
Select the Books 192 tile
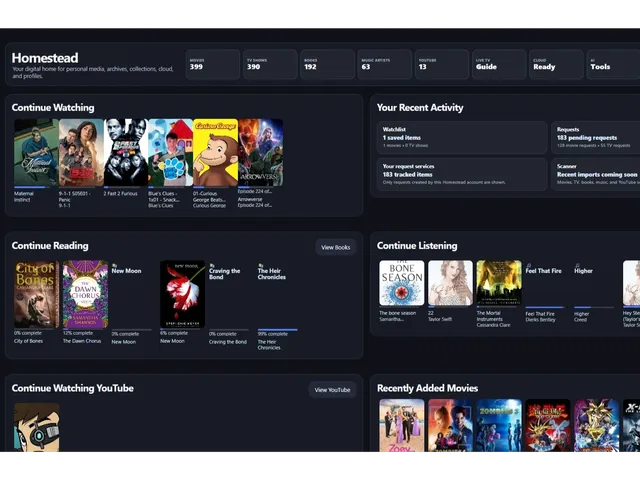point(327,64)
